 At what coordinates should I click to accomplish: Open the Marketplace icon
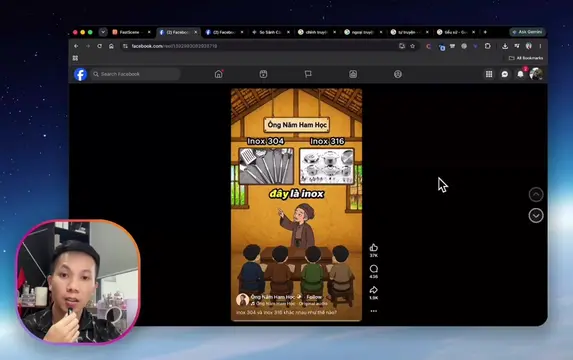coord(353,74)
